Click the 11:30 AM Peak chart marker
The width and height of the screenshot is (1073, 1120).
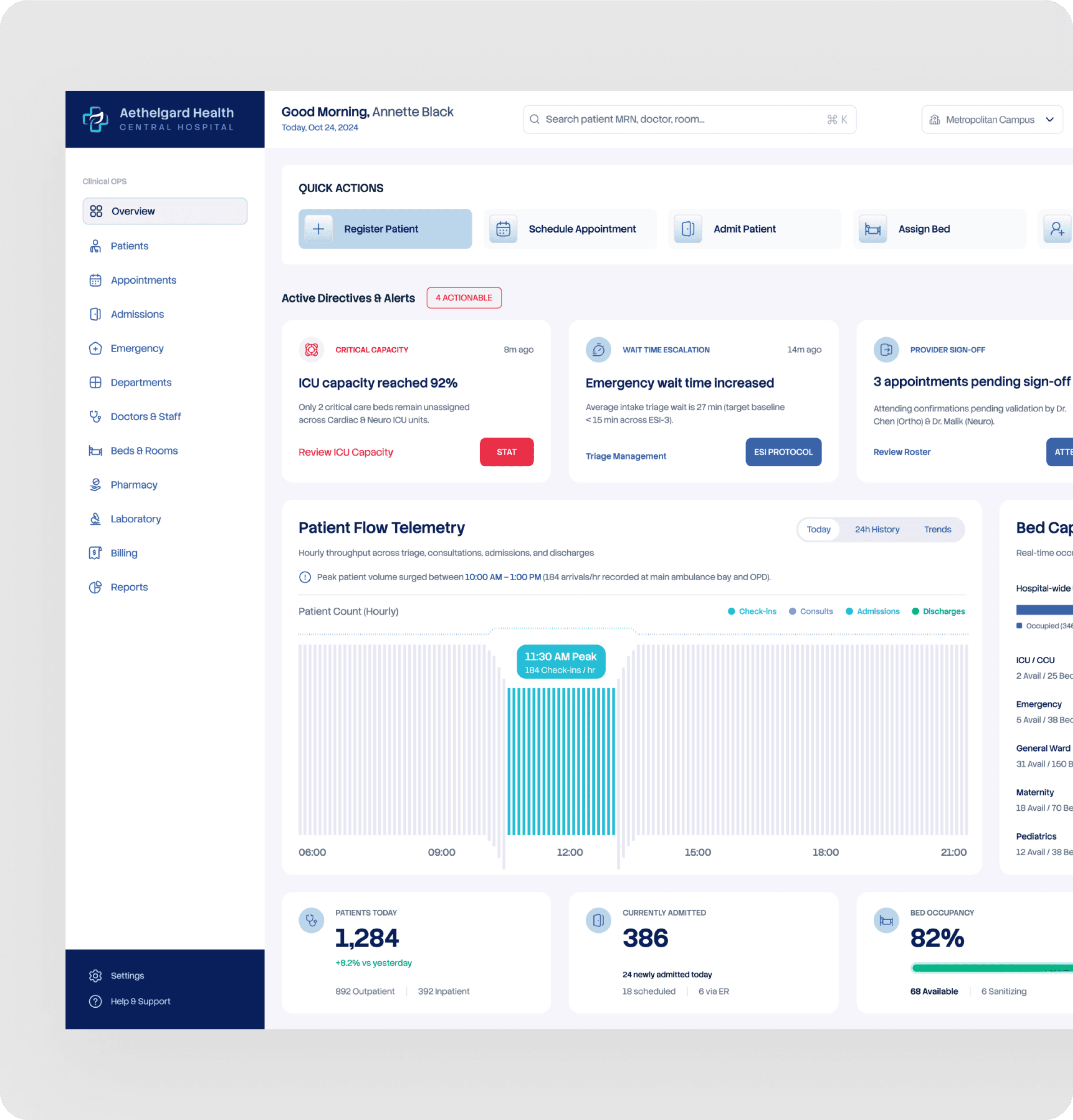560,662
